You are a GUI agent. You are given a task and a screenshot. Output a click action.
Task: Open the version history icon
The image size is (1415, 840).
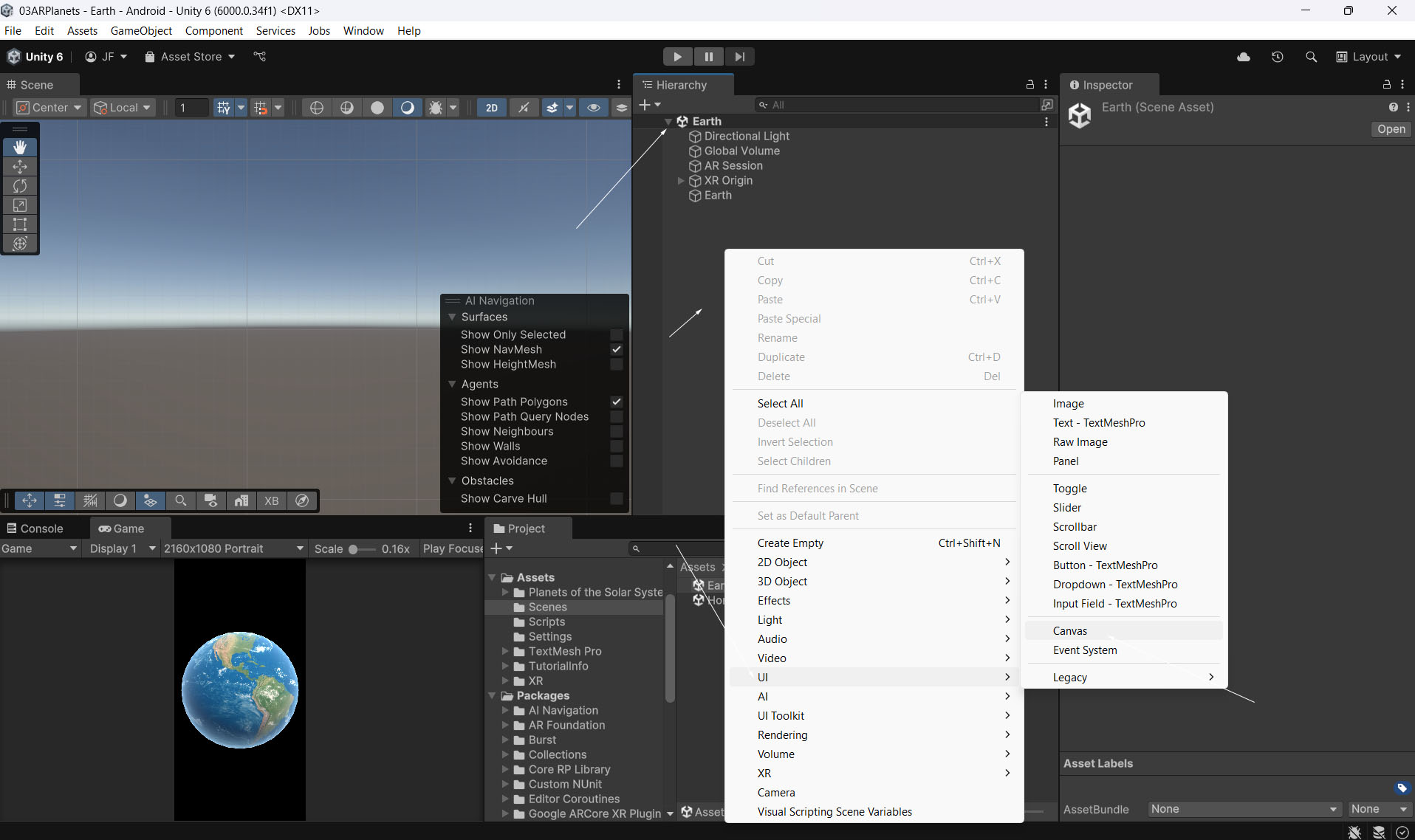click(x=1278, y=57)
